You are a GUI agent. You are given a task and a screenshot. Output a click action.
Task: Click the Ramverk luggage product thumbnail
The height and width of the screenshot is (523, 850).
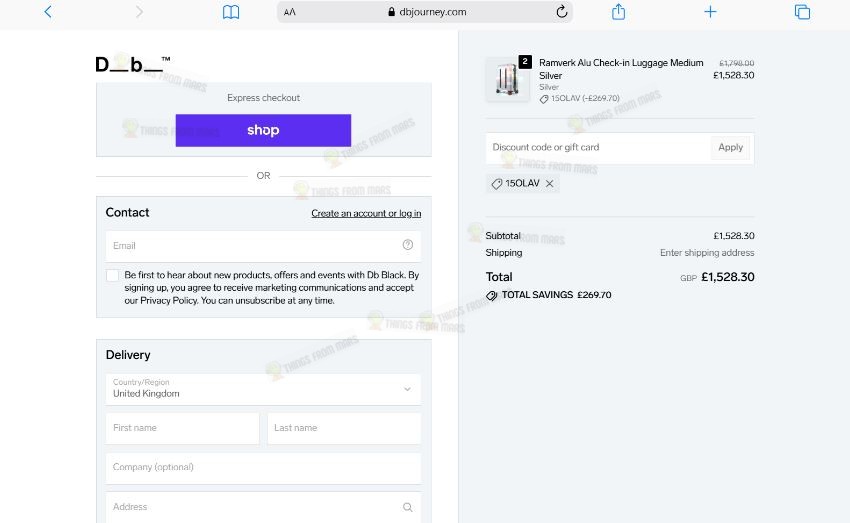[507, 80]
